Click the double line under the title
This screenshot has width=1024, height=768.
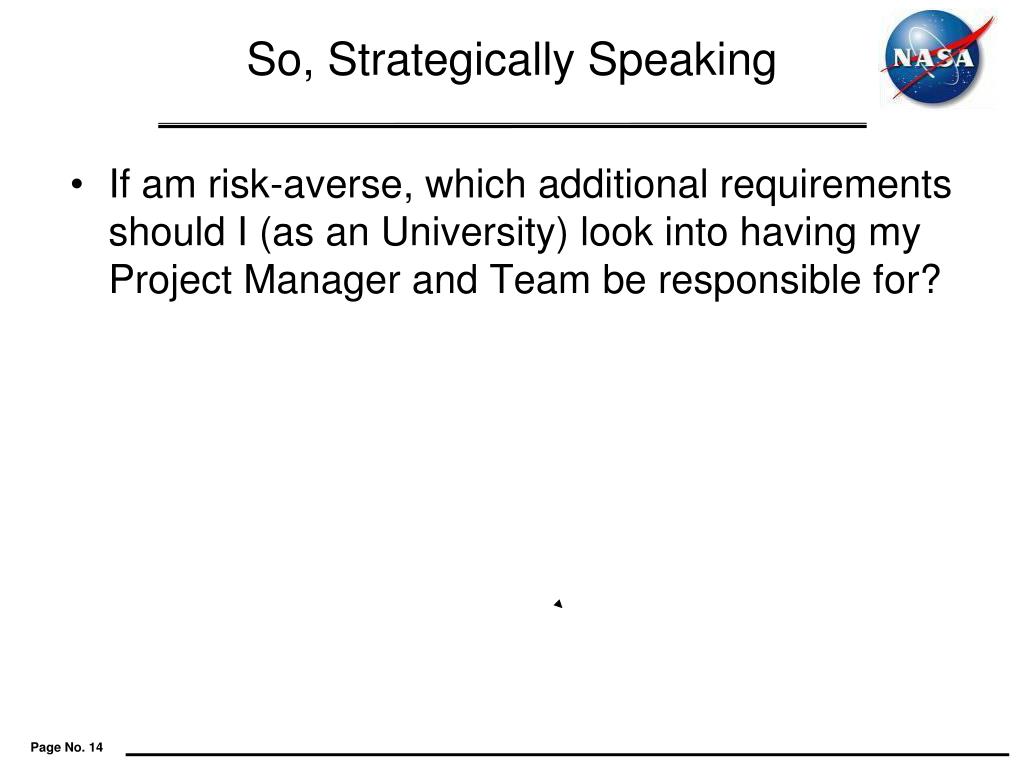pyautogui.click(x=512, y=125)
